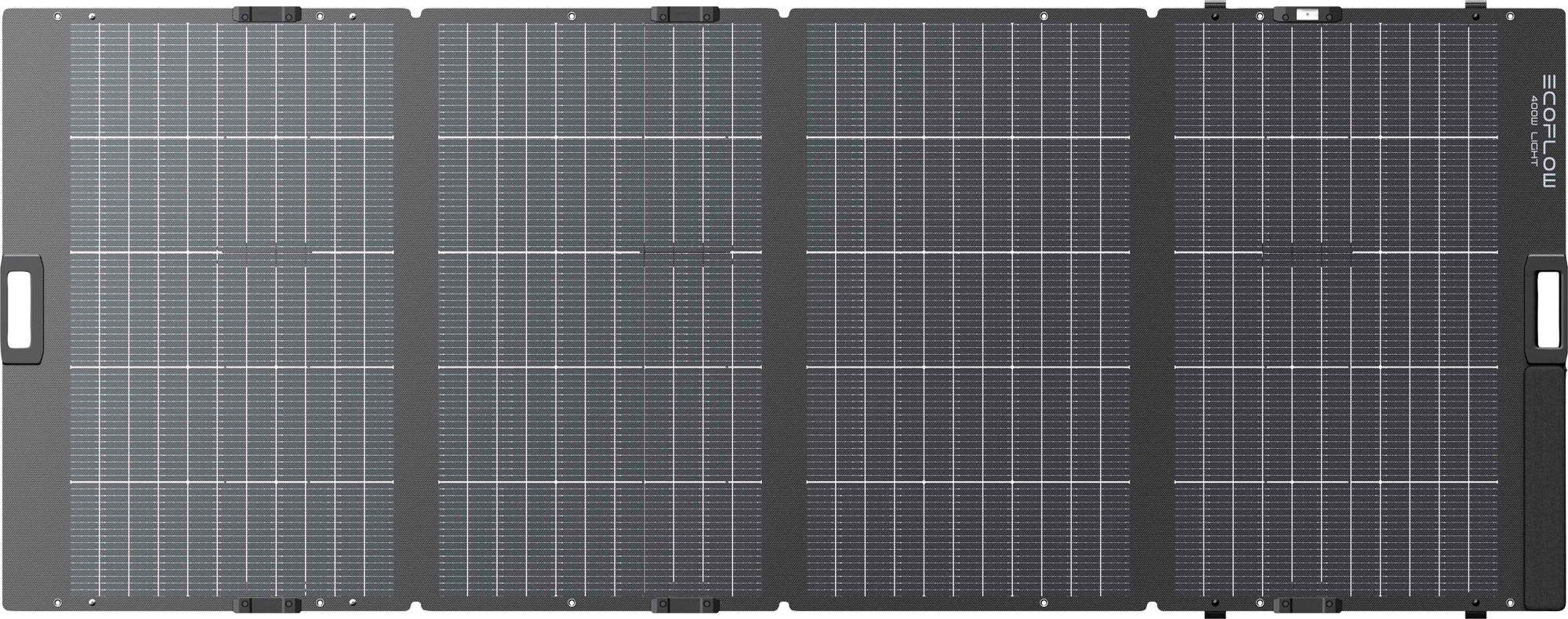Click top buckle clip on second panel
1568x619 pixels.
(x=684, y=15)
